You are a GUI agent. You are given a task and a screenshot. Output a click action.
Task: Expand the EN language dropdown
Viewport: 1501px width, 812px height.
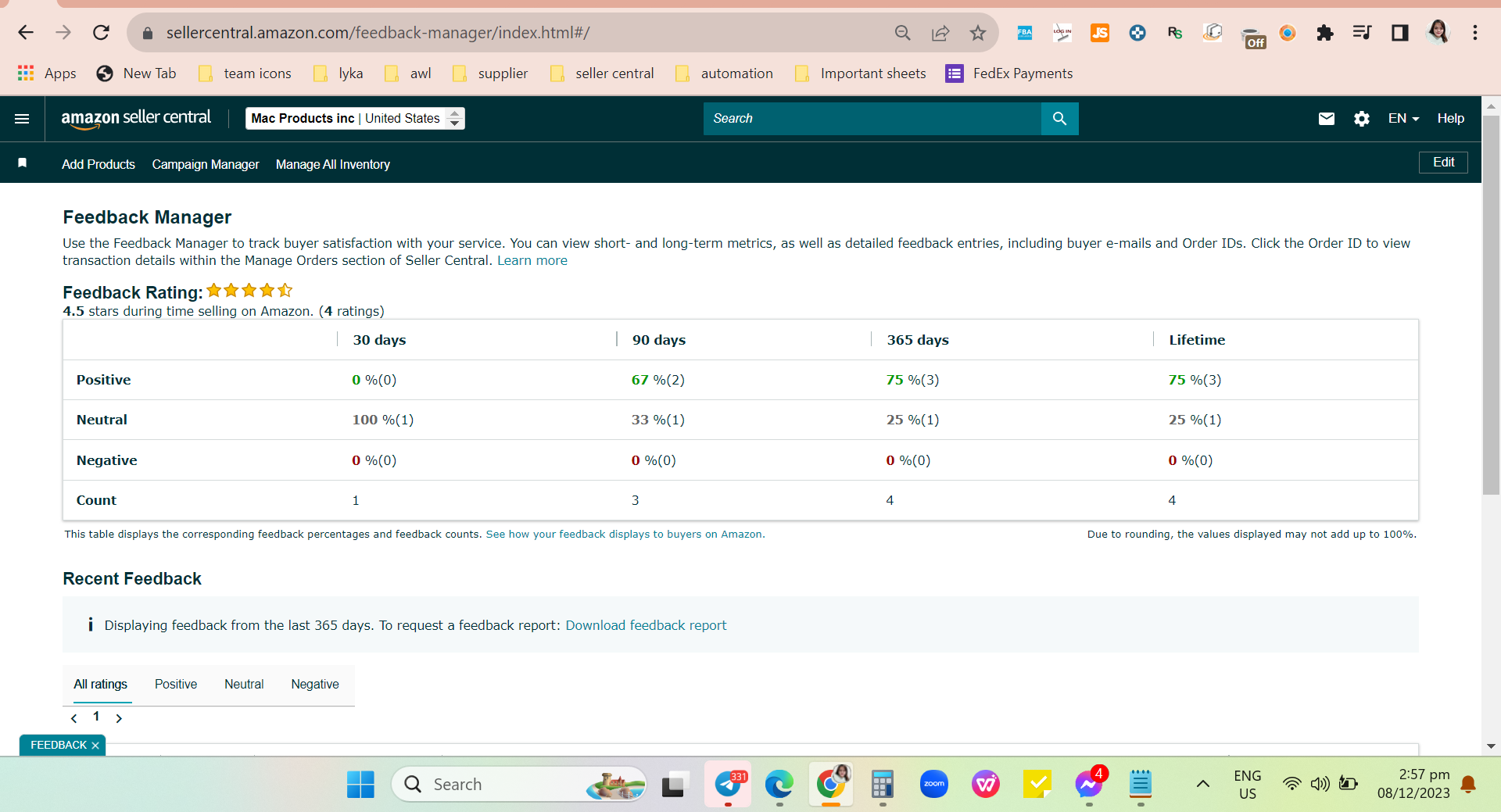coord(1403,119)
